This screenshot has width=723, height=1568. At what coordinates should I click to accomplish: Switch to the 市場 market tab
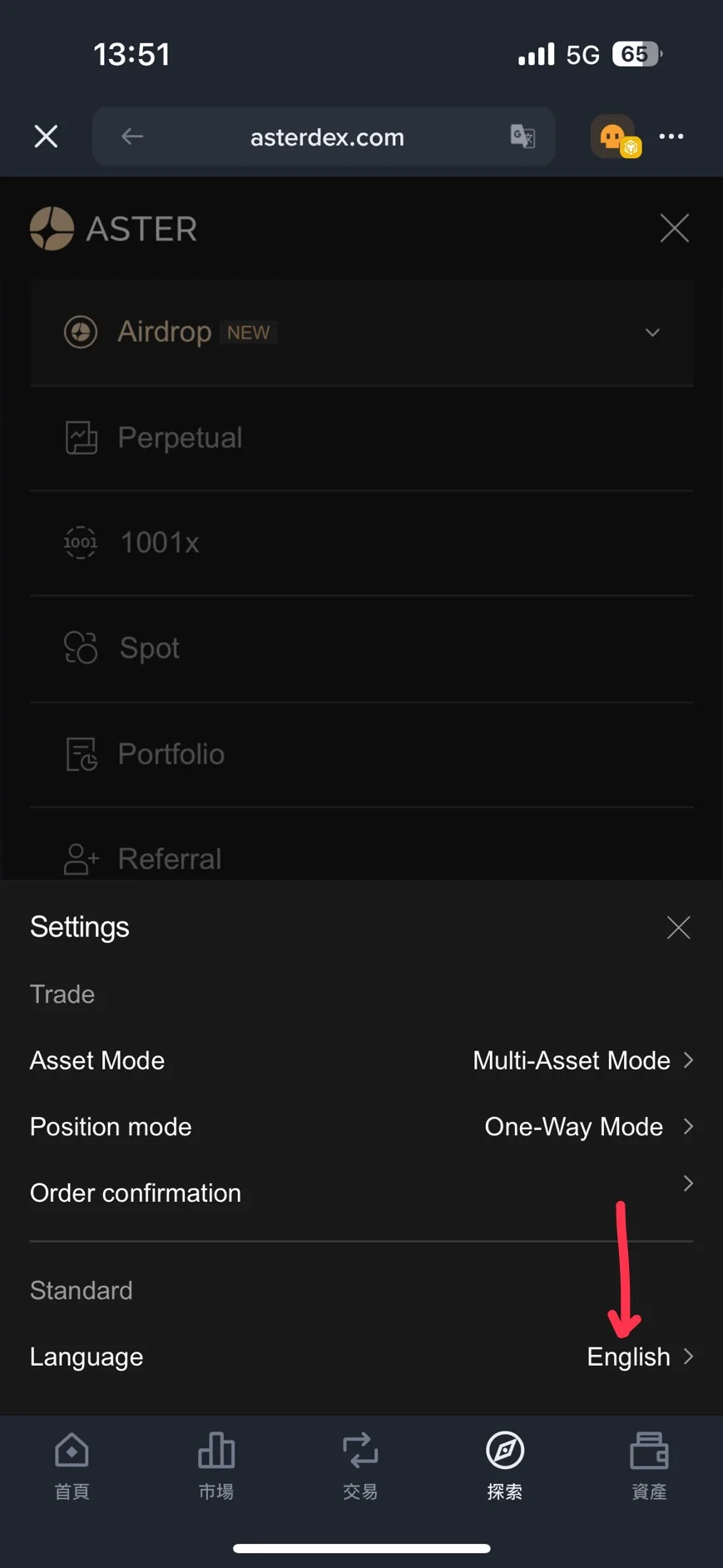click(x=216, y=1465)
